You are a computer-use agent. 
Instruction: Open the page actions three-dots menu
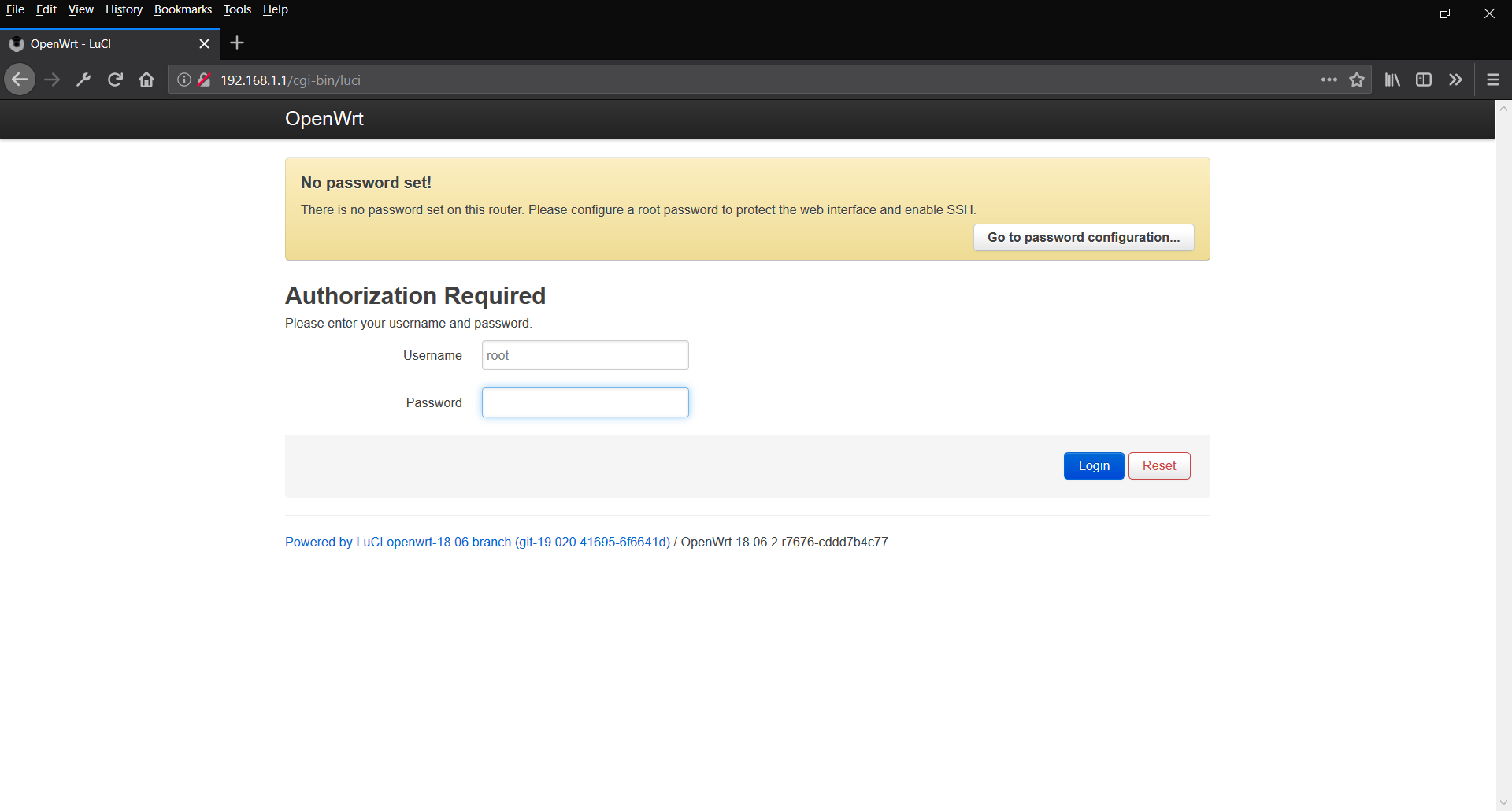click(1329, 79)
